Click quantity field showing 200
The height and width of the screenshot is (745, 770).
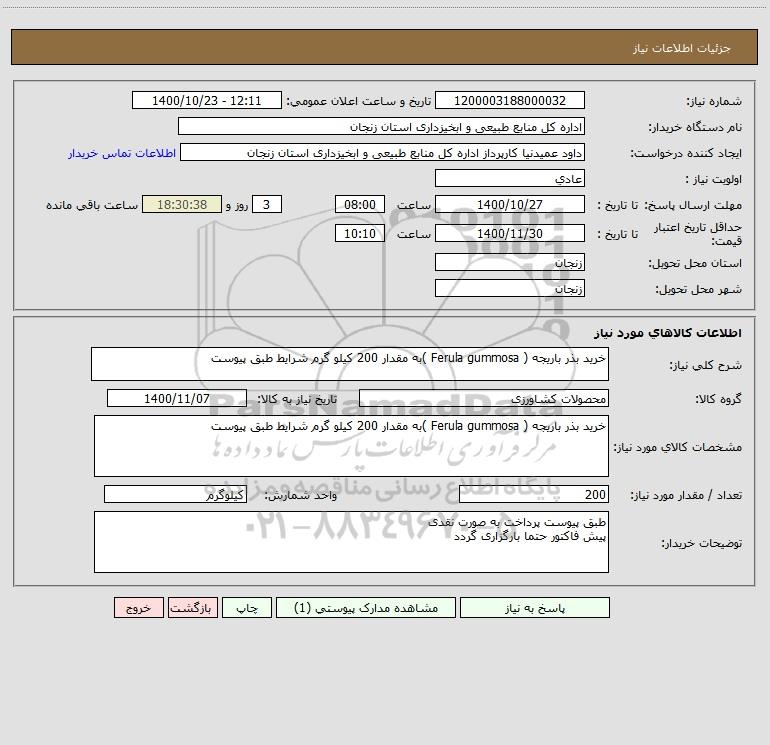tap(534, 494)
